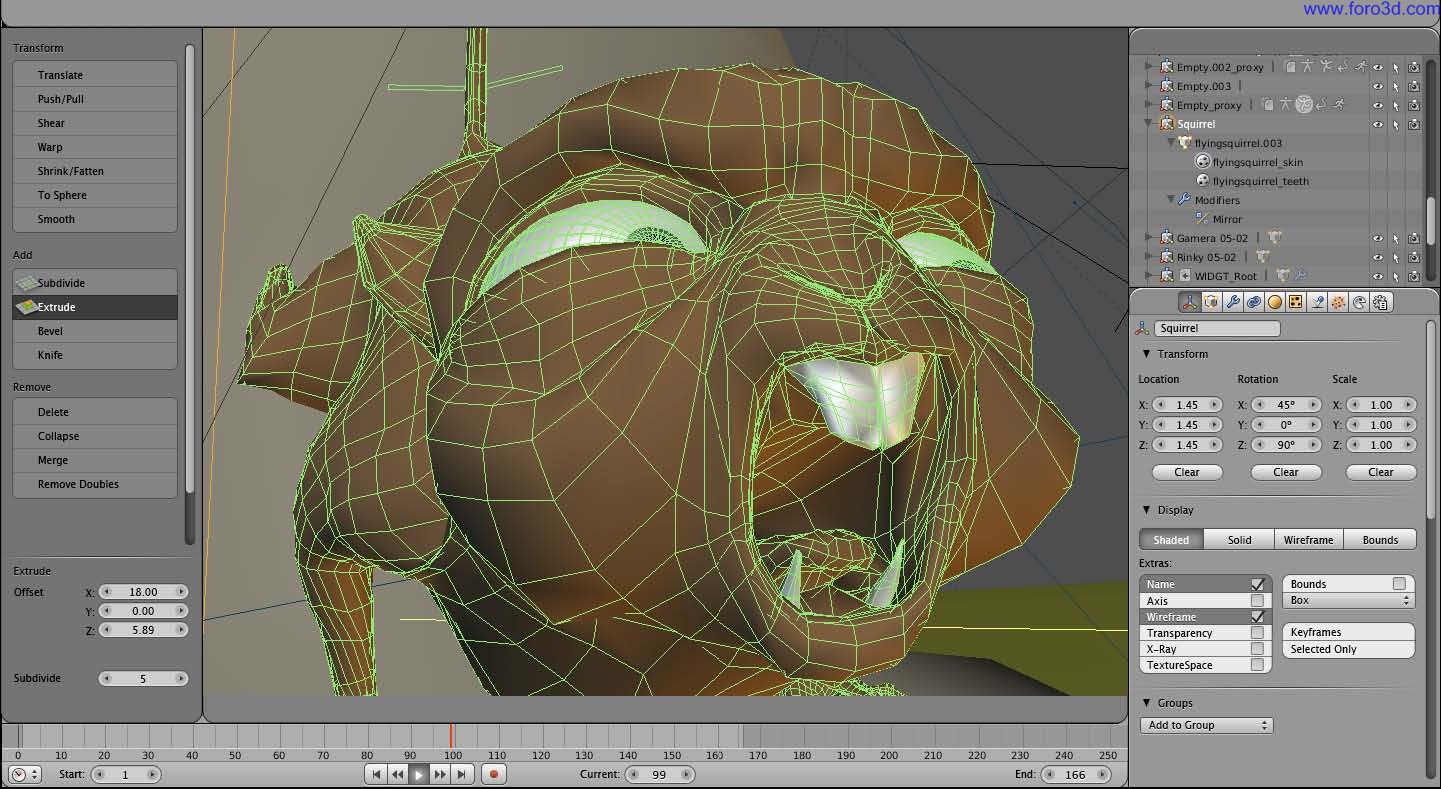Open the Modifiers wrench properties tab
The image size is (1441, 789).
pos(1232,302)
